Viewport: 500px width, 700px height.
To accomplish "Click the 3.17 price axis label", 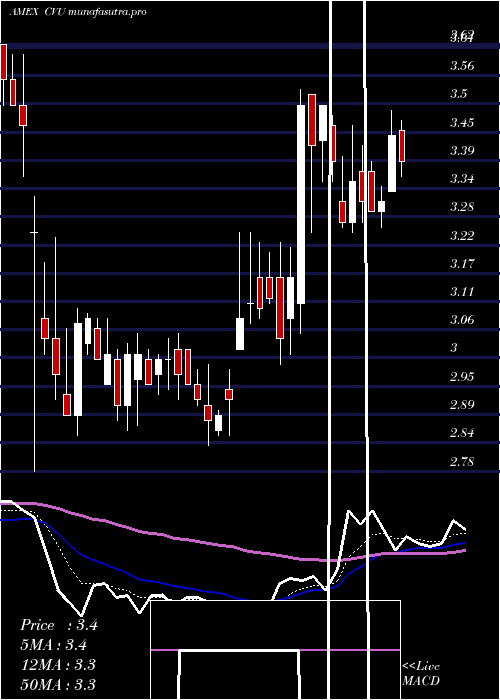I will click(x=462, y=264).
